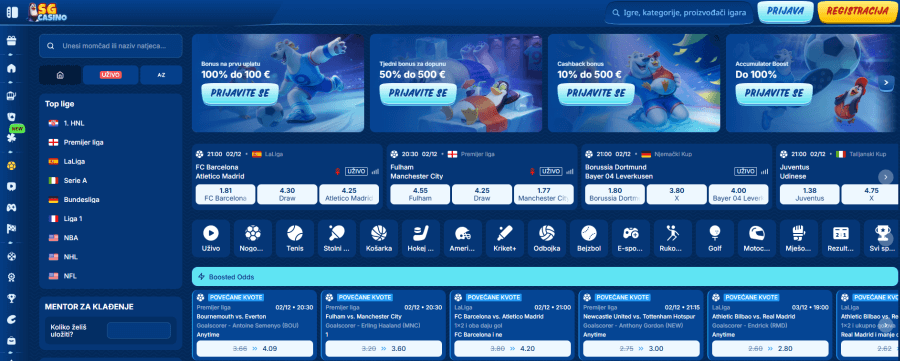Pick Borussia Dortmund odds 1.80
The width and height of the screenshot is (900, 361).
(x=615, y=194)
